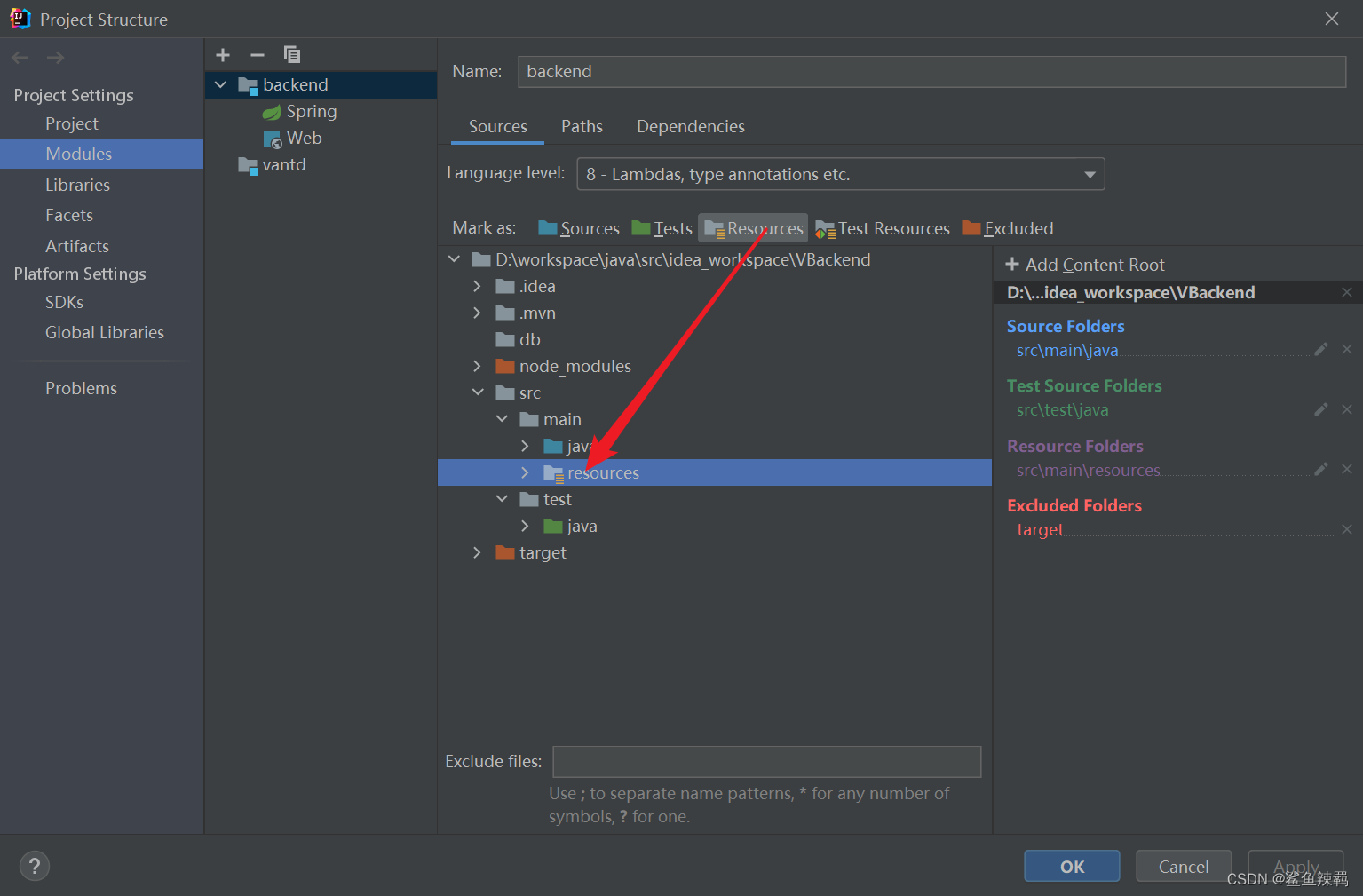Remove the VBackend content root
Viewport: 1363px width, 896px height.
point(1347,292)
